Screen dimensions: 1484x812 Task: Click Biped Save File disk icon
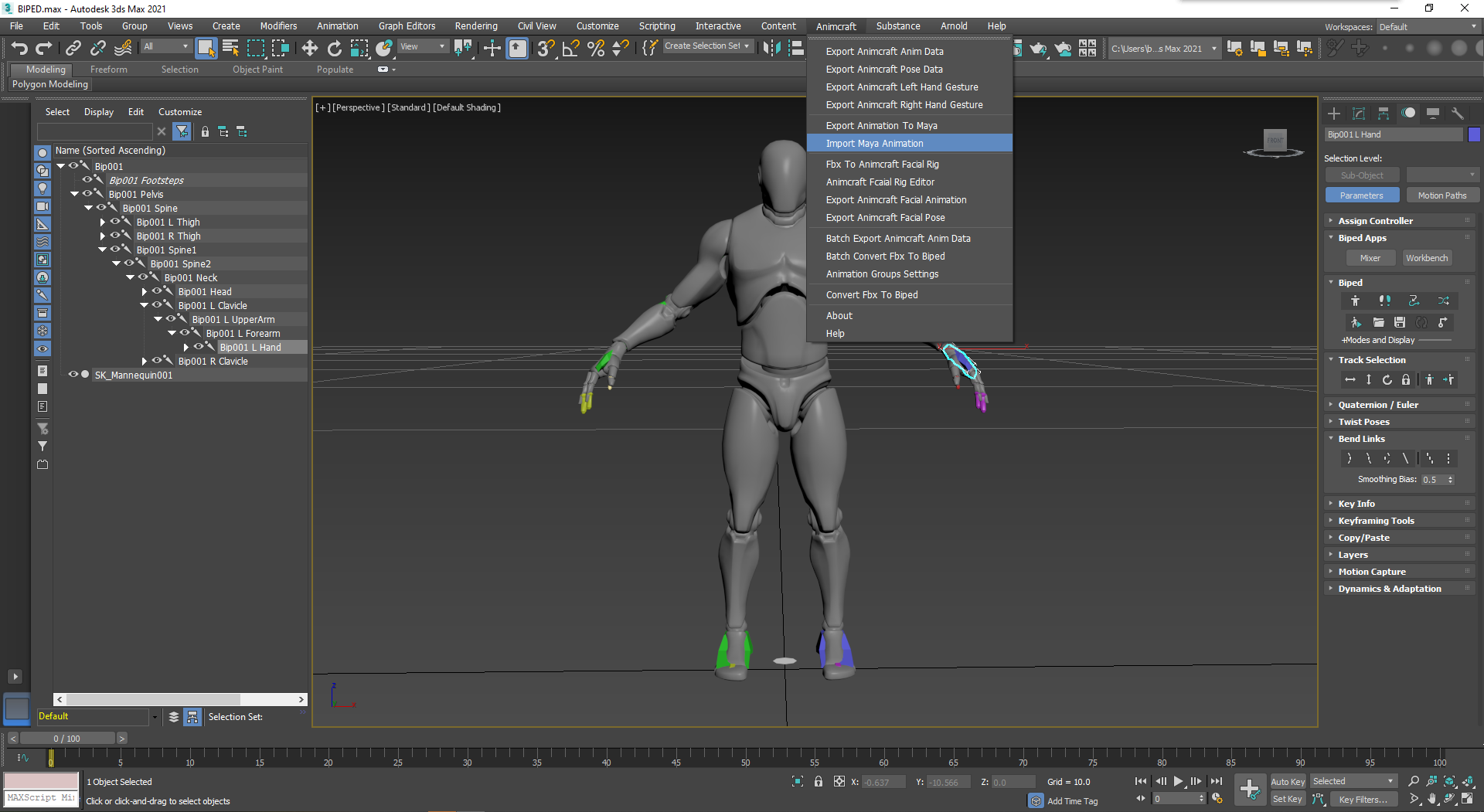coord(1400,322)
